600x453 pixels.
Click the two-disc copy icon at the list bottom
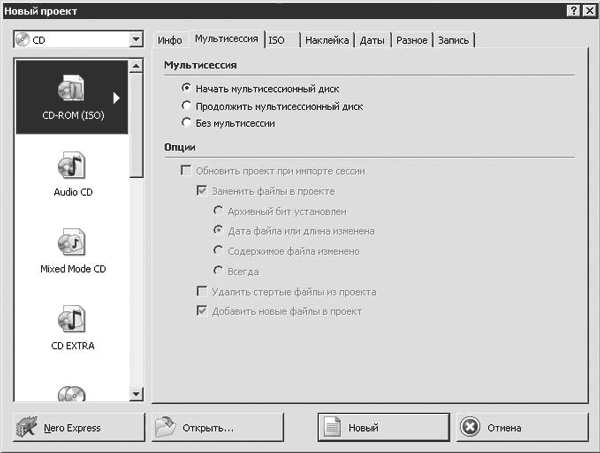tap(72, 393)
